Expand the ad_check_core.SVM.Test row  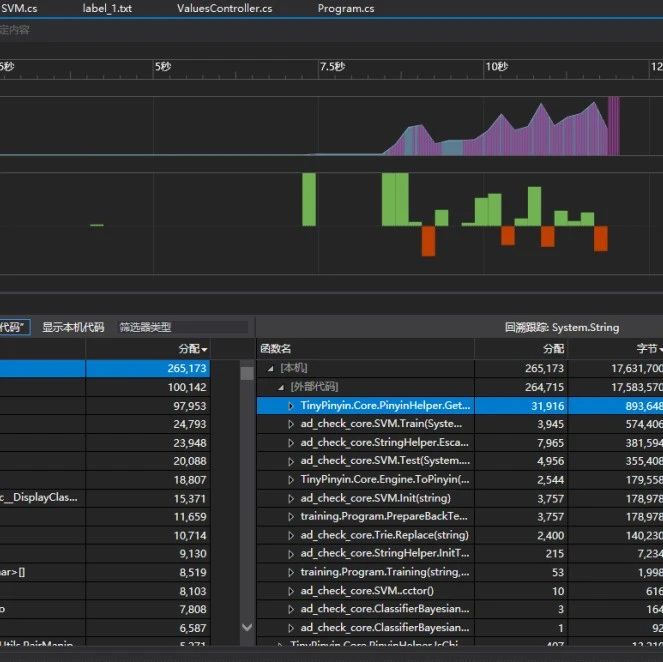(291, 461)
